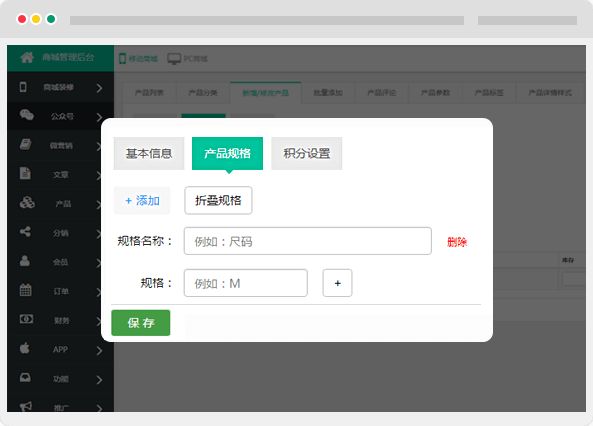Click the APP apple icon
Image resolution: width=593 pixels, height=426 pixels.
coord(25,348)
